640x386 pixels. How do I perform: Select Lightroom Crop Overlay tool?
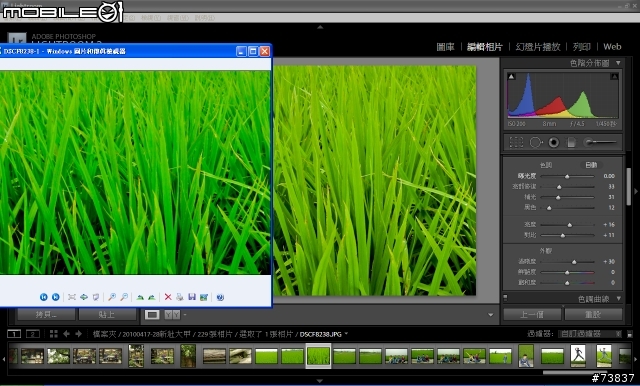click(516, 142)
